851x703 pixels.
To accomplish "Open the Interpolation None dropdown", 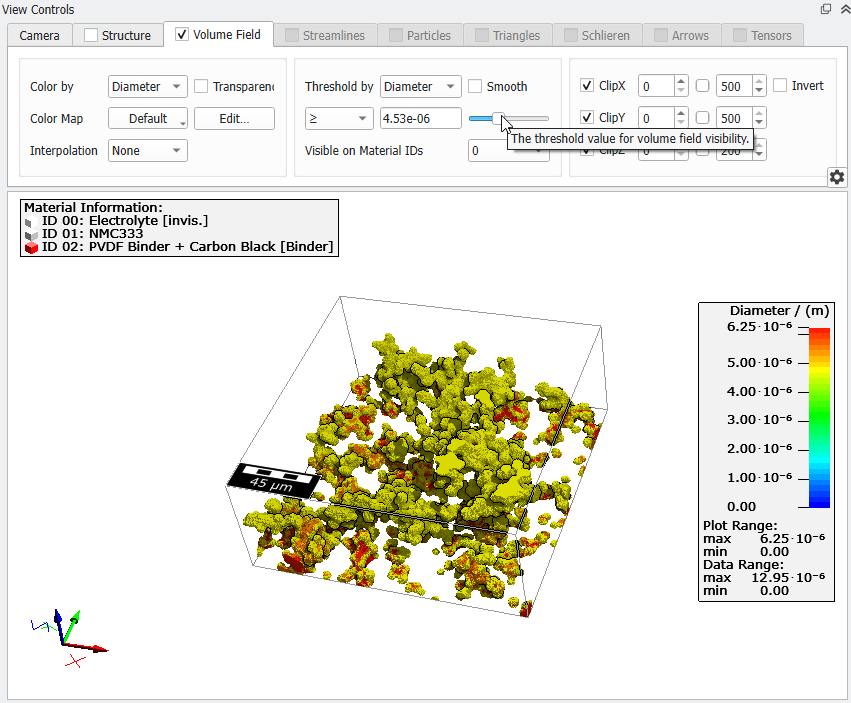I will point(148,151).
